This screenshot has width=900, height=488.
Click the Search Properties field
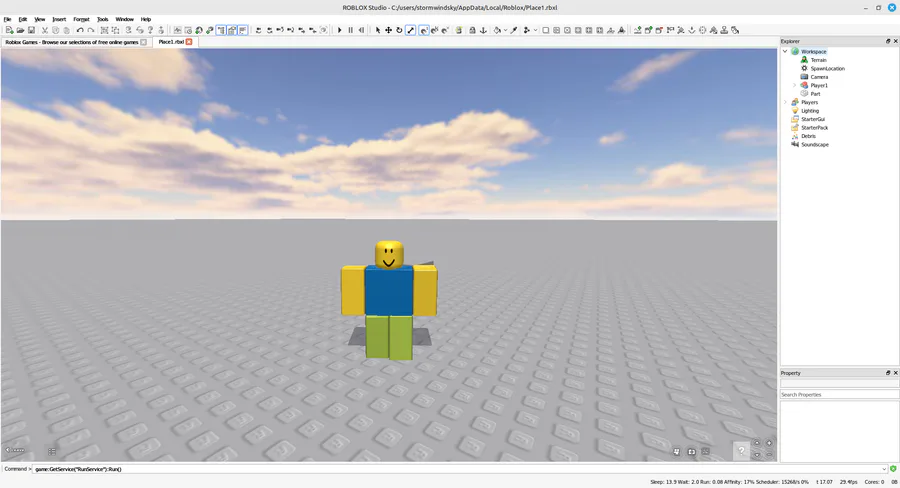839,394
